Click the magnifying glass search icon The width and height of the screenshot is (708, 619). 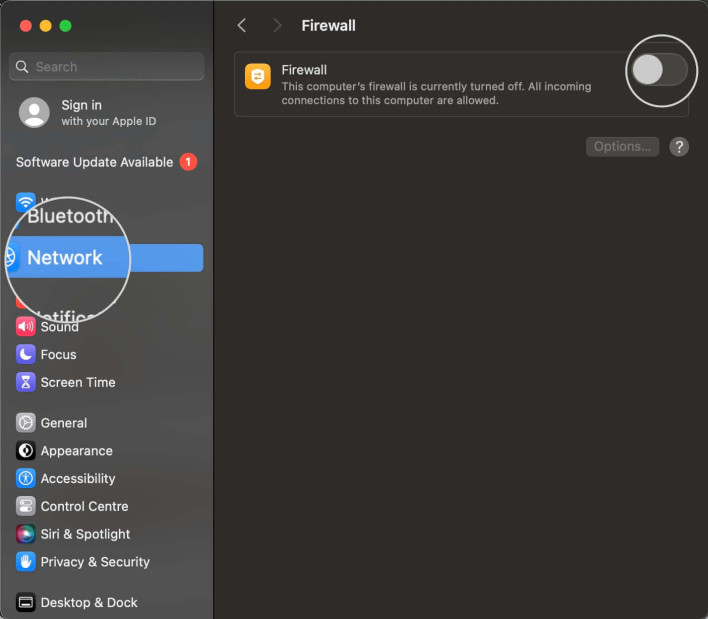[22, 67]
